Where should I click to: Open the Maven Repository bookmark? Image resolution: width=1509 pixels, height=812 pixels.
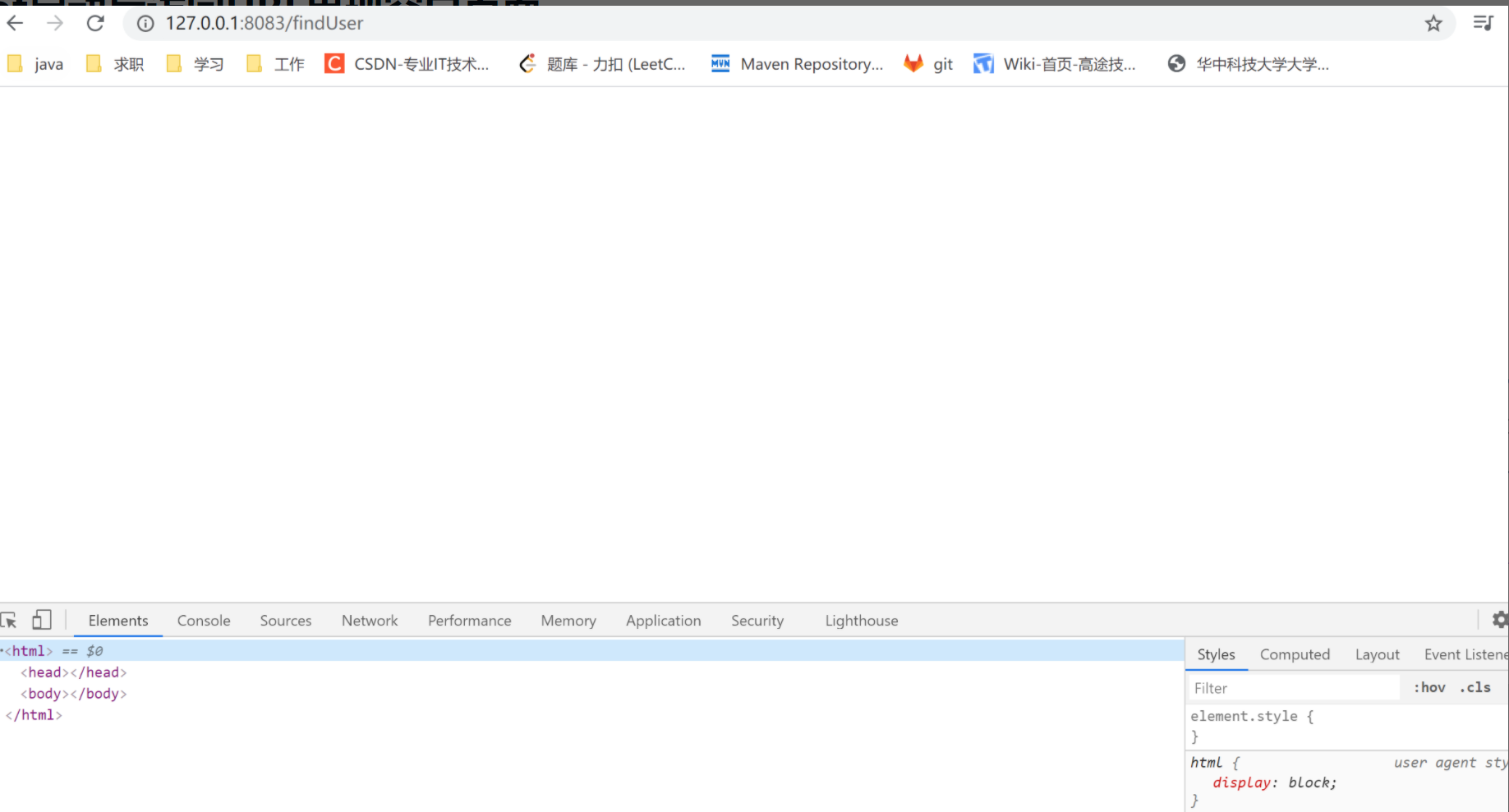[x=796, y=63]
